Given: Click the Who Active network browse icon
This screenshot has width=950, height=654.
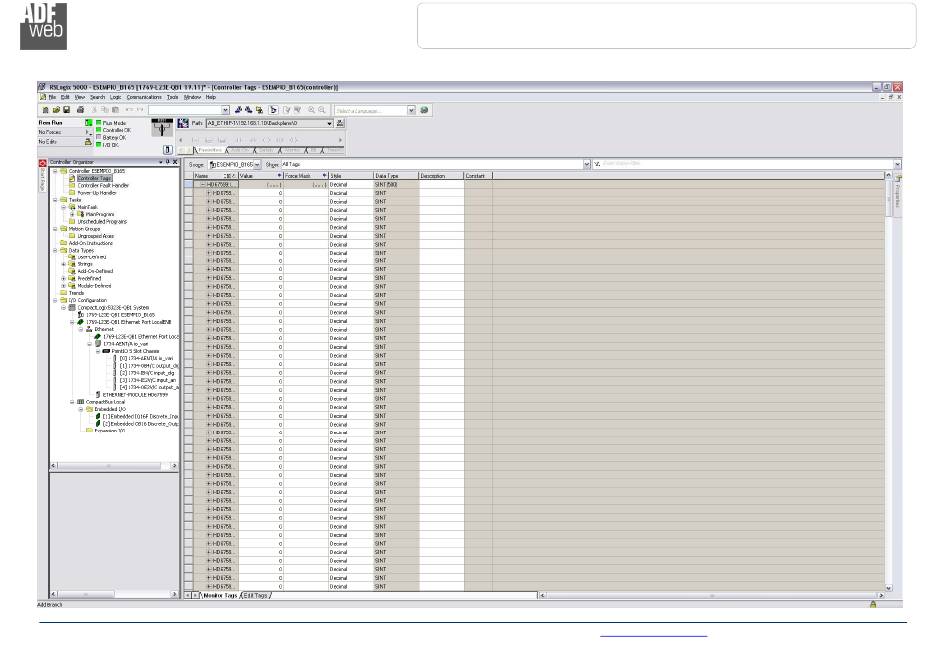Looking at the screenshot, I should (x=340, y=123).
